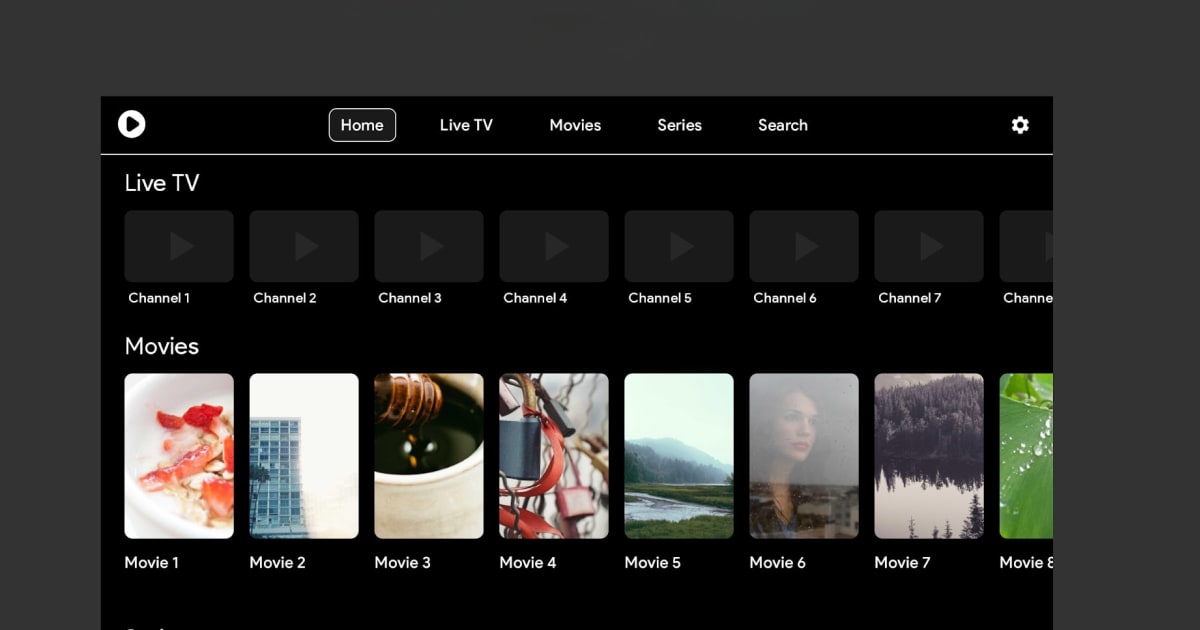The image size is (1200, 630).
Task: Click the Channel 6 label
Action: [785, 298]
